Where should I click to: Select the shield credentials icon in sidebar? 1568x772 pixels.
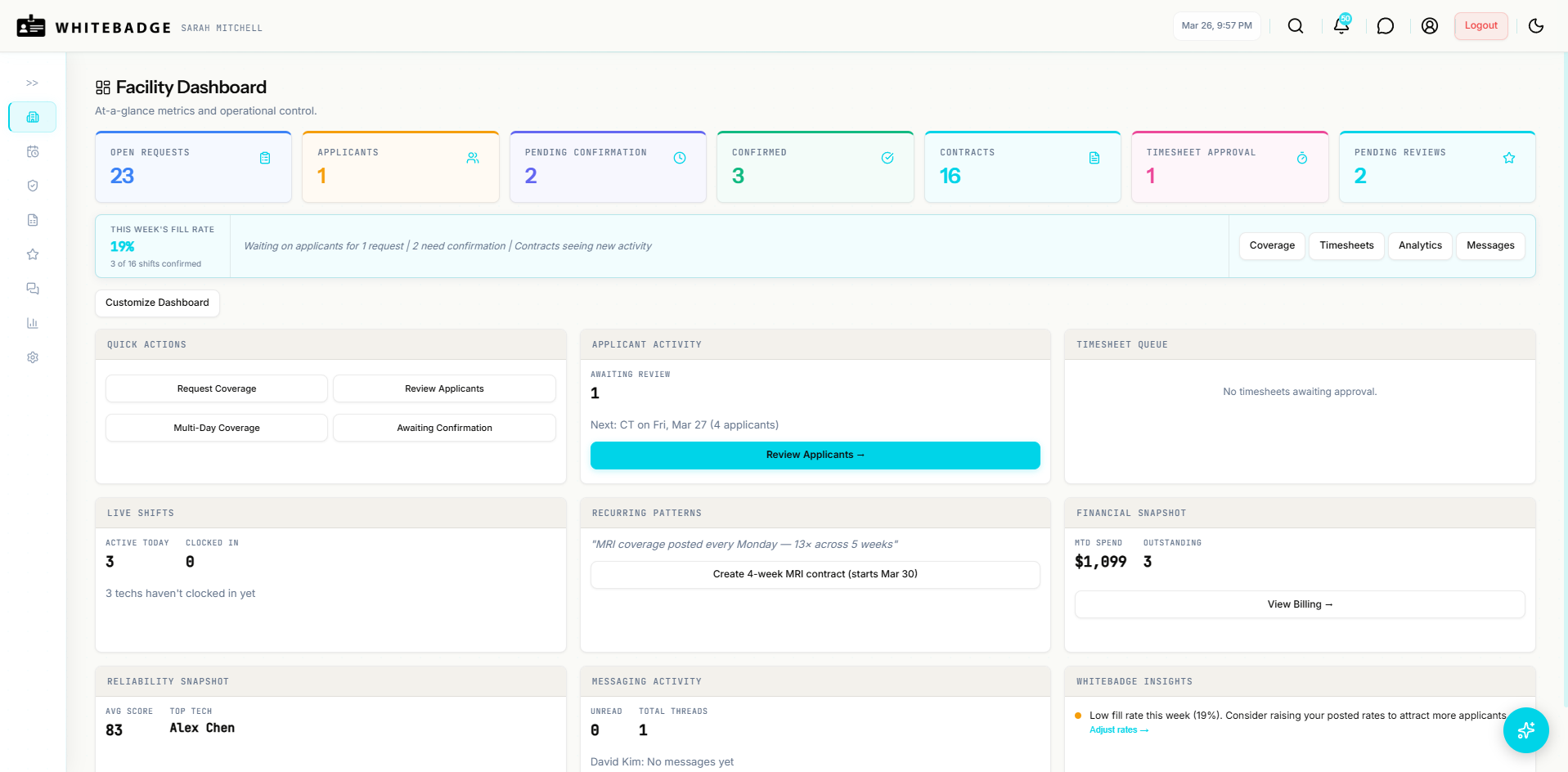[33, 186]
